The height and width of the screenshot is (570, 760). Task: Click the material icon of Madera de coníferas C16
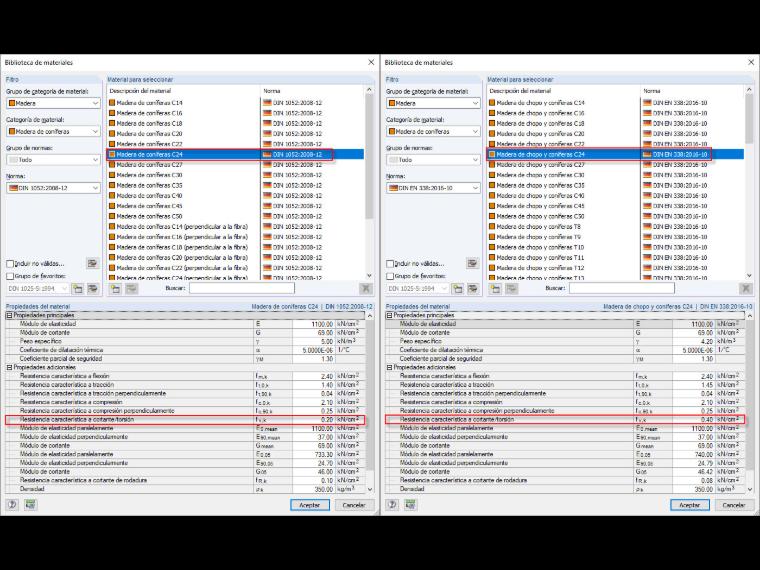(112, 113)
